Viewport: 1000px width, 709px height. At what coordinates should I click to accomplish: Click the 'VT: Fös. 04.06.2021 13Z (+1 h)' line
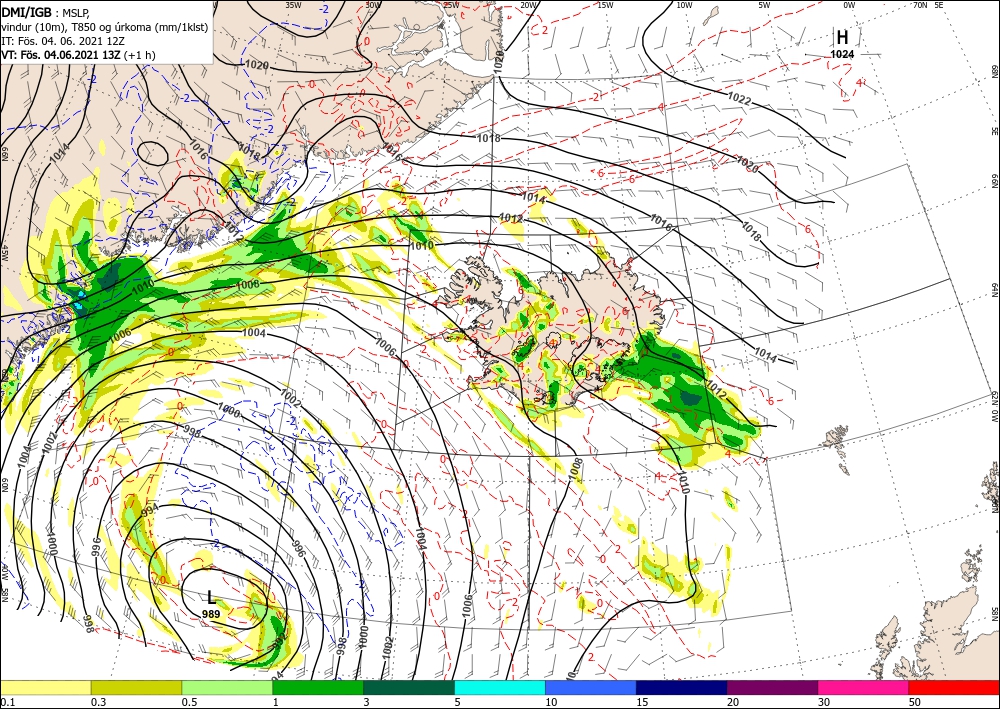point(78,55)
